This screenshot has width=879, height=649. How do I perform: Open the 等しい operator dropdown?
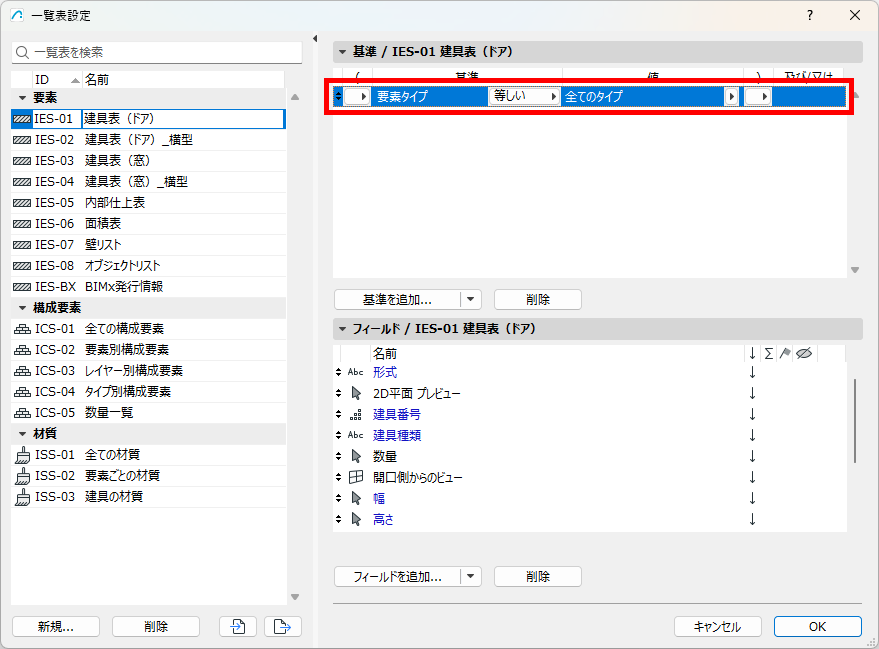point(524,96)
